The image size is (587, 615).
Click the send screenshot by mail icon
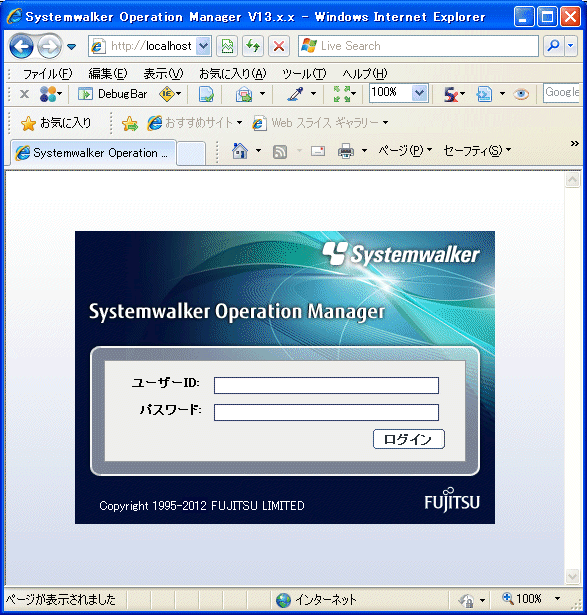(x=244, y=94)
